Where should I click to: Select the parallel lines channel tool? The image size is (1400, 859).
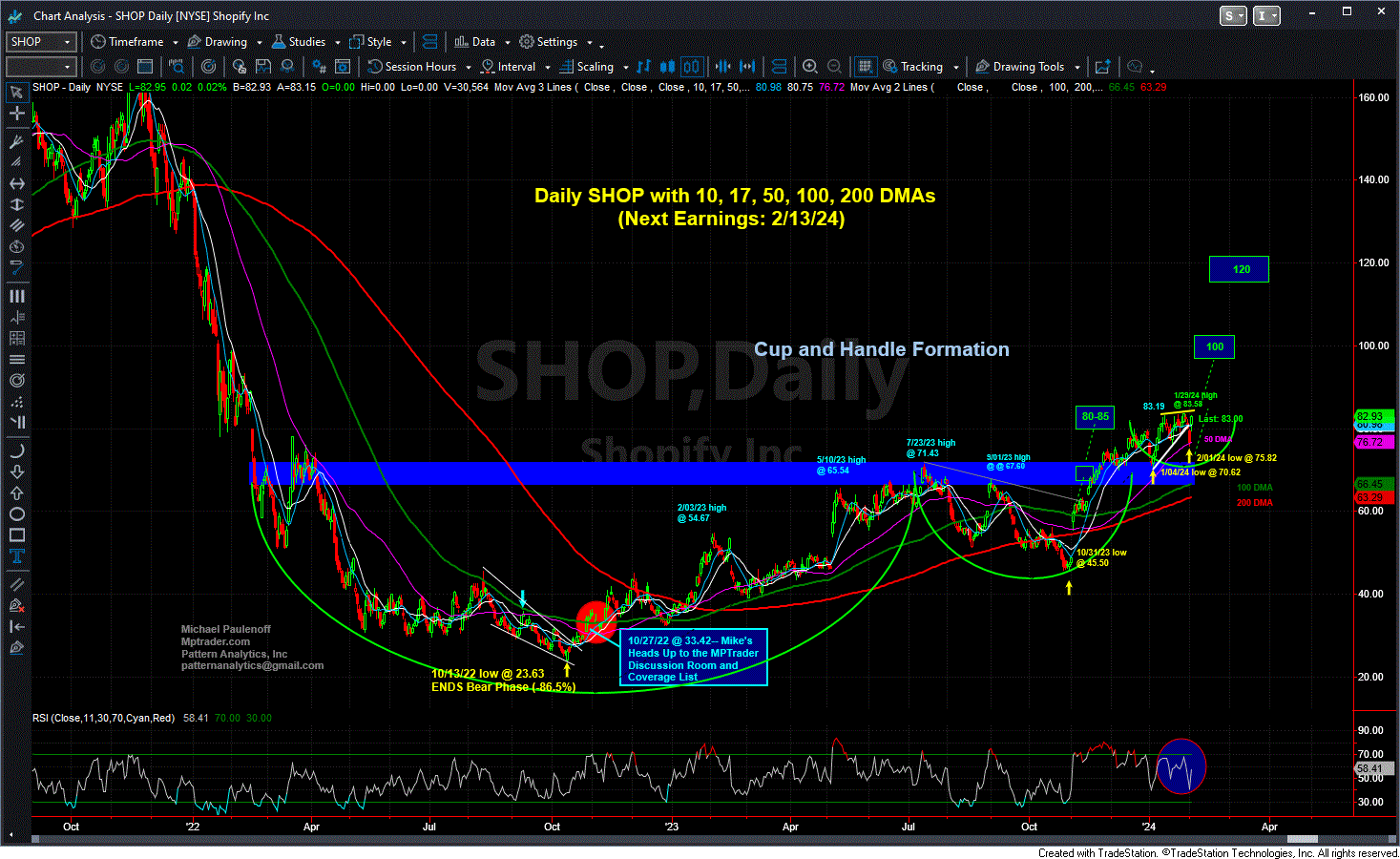click(16, 225)
